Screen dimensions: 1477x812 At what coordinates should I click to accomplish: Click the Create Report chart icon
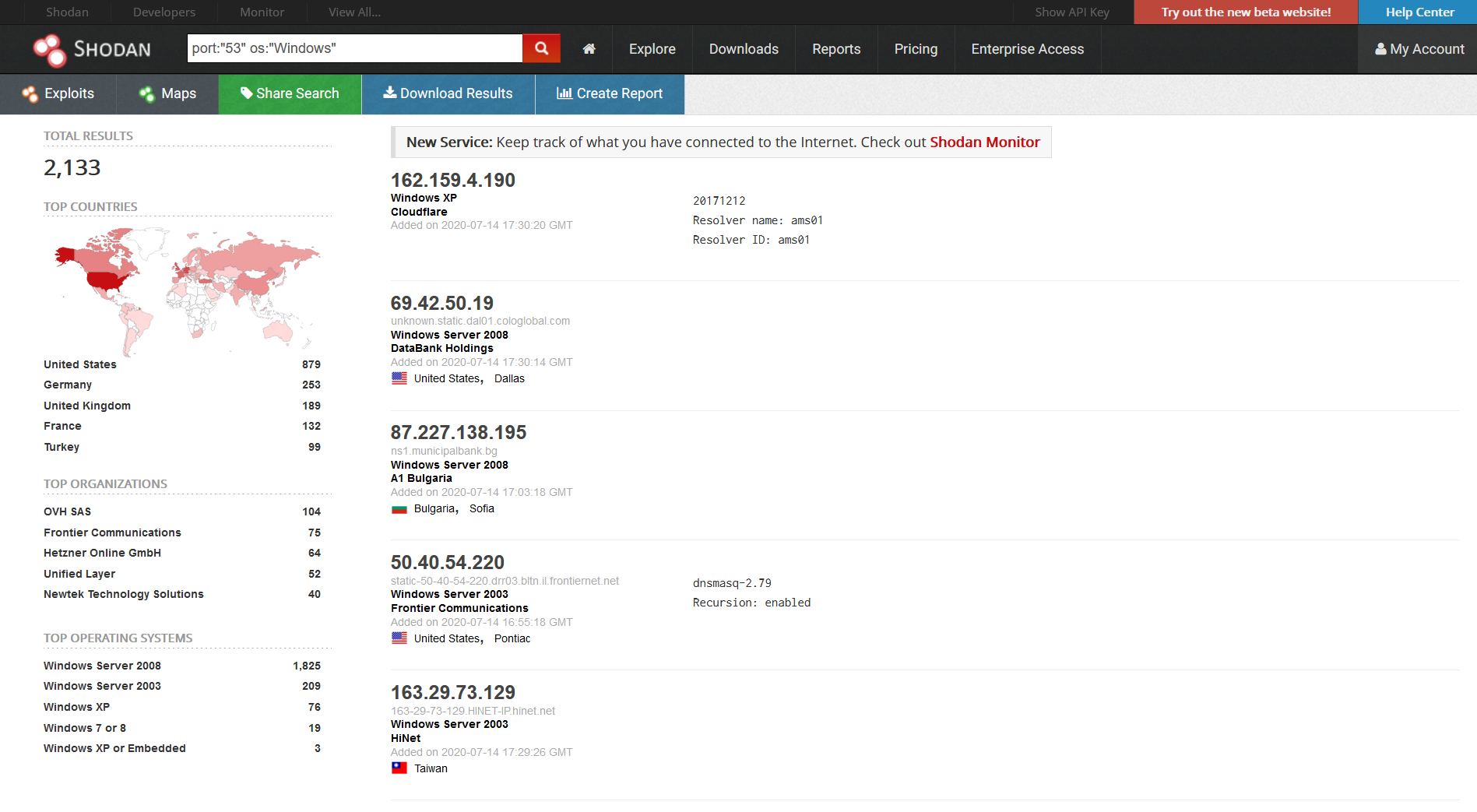click(x=564, y=93)
